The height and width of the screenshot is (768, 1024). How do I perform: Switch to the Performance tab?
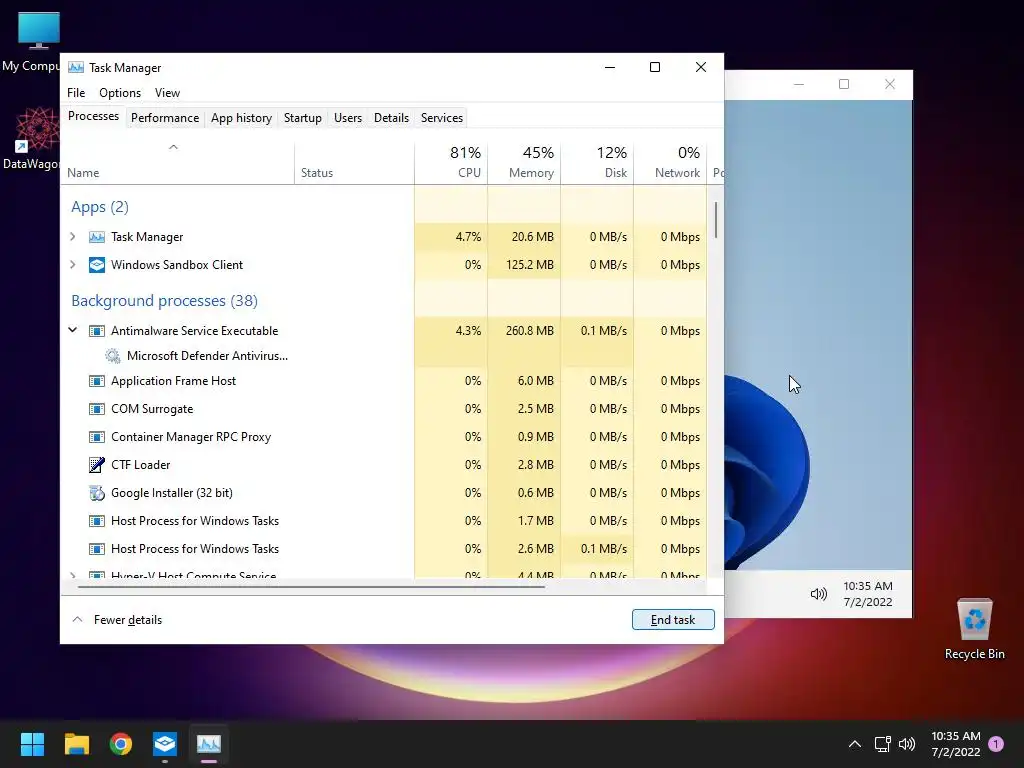165,118
